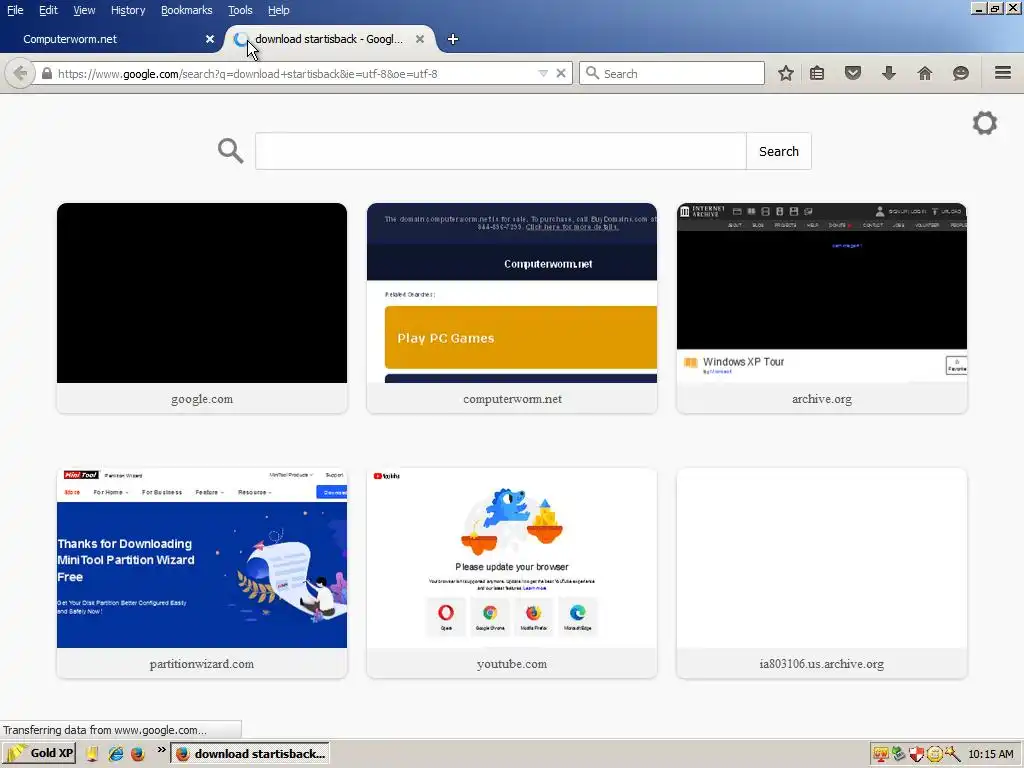Open the View menu
Screen dimensions: 1024x768
[x=84, y=10]
